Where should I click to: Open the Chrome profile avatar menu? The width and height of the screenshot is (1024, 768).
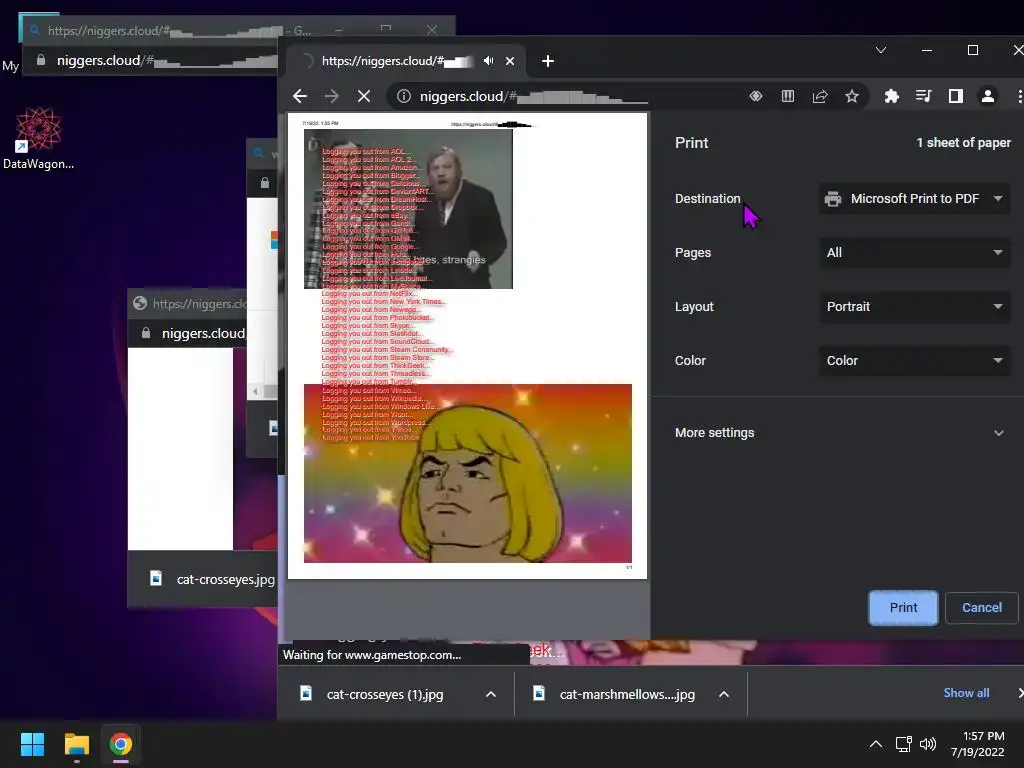pos(987,97)
